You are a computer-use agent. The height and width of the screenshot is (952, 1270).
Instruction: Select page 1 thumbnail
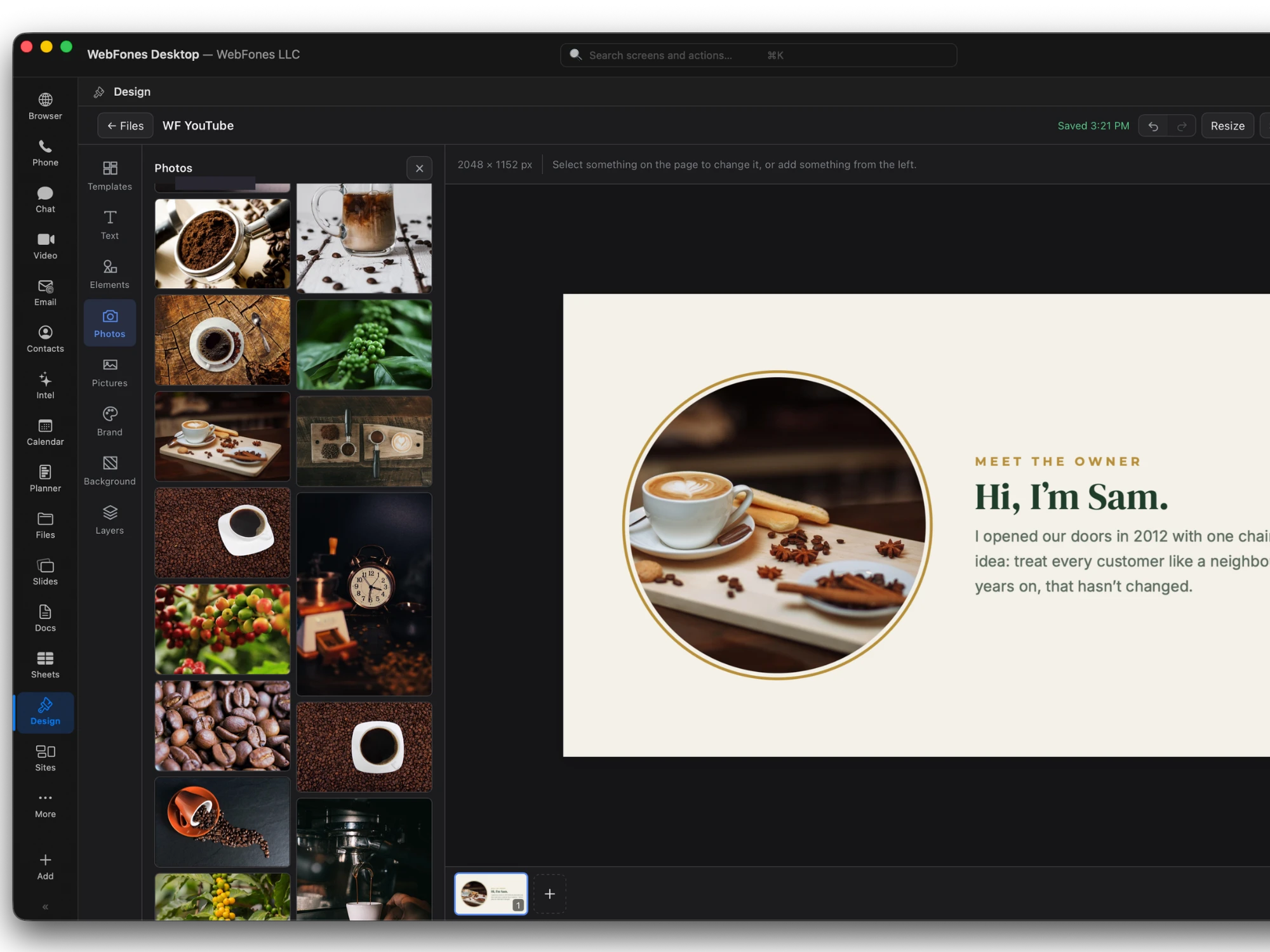click(x=491, y=894)
